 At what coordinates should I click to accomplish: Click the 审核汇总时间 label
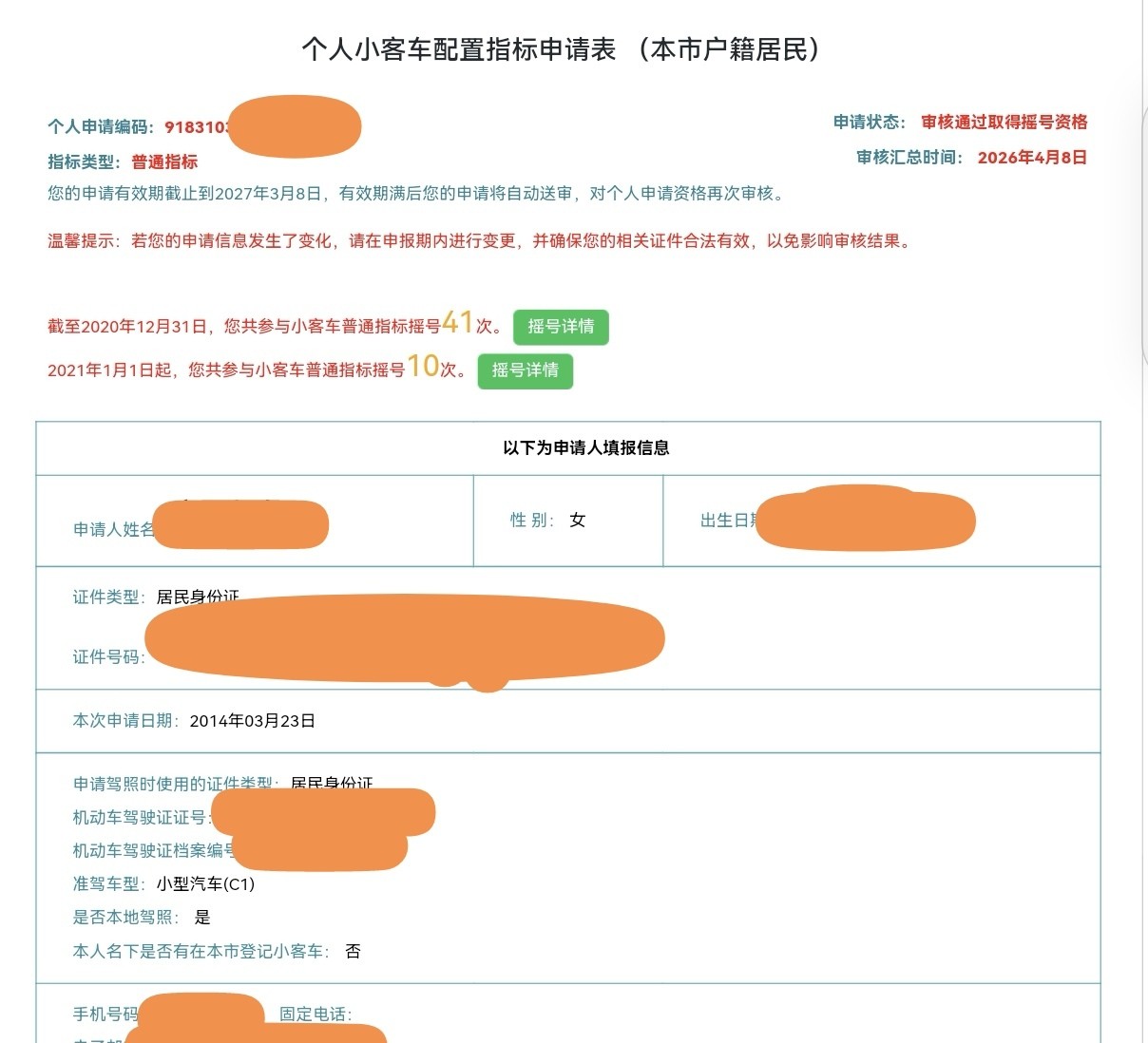point(909,158)
